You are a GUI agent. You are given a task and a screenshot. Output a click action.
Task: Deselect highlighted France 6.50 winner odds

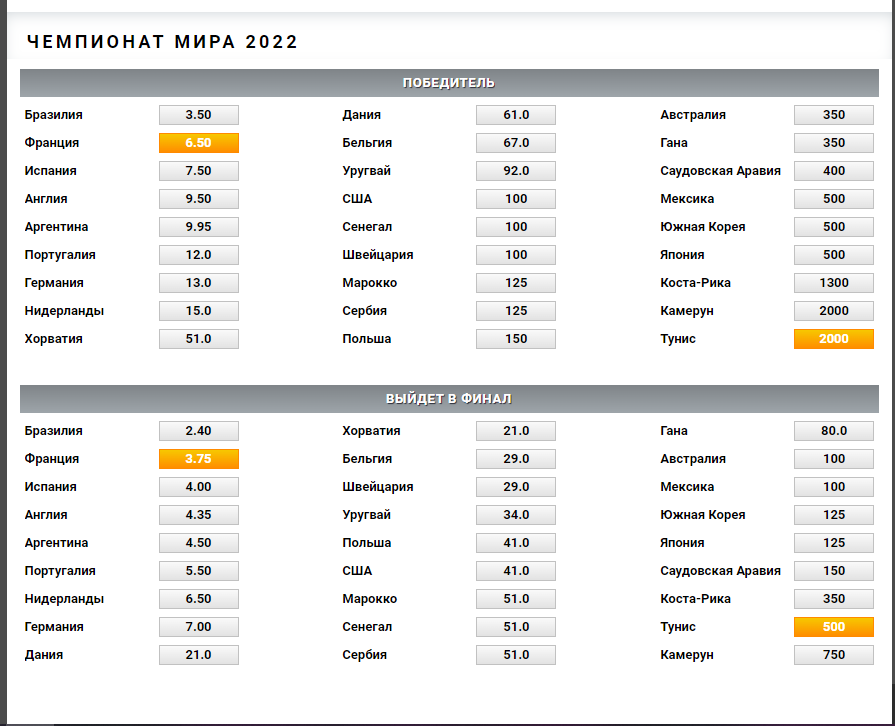[198, 143]
